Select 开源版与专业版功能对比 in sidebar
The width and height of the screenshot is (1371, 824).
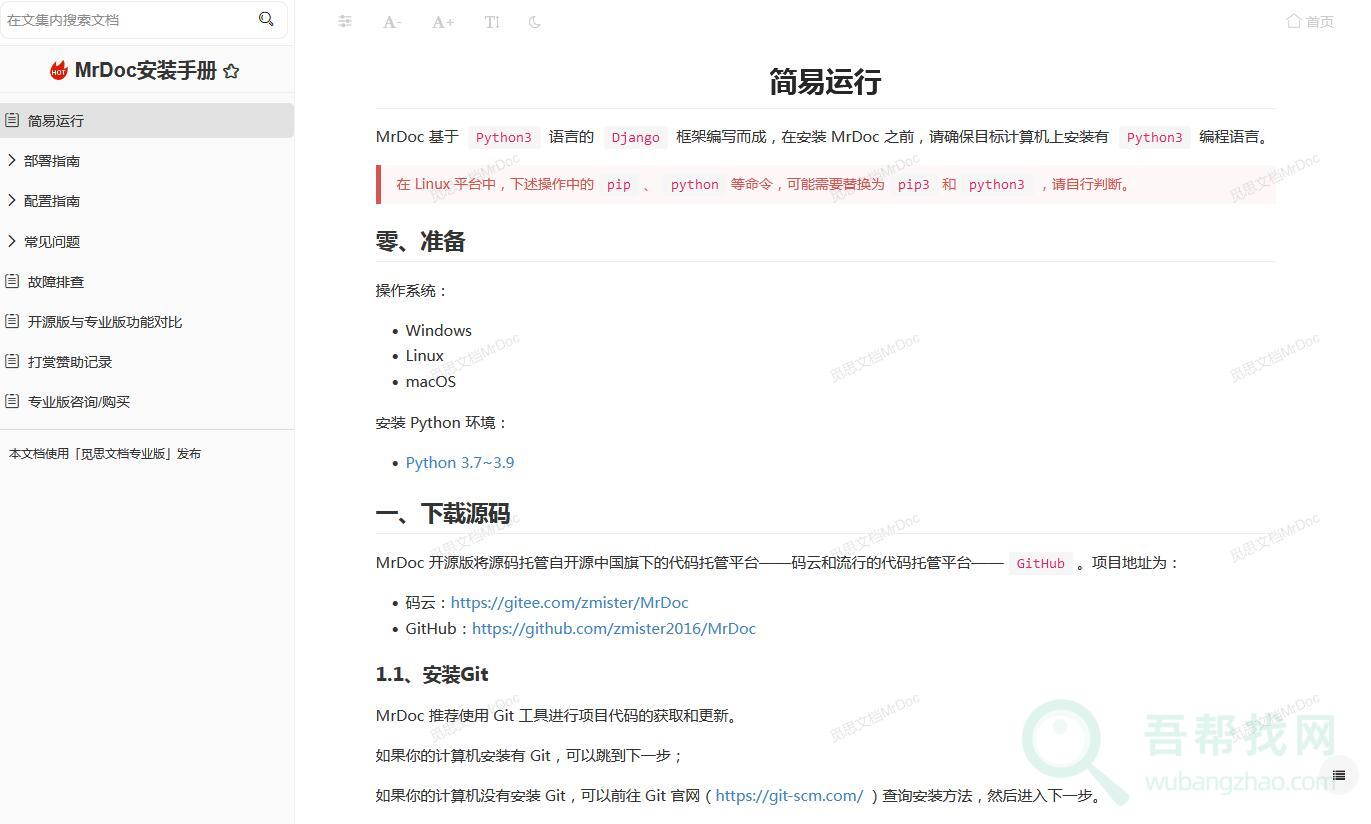pyautogui.click(x=105, y=322)
